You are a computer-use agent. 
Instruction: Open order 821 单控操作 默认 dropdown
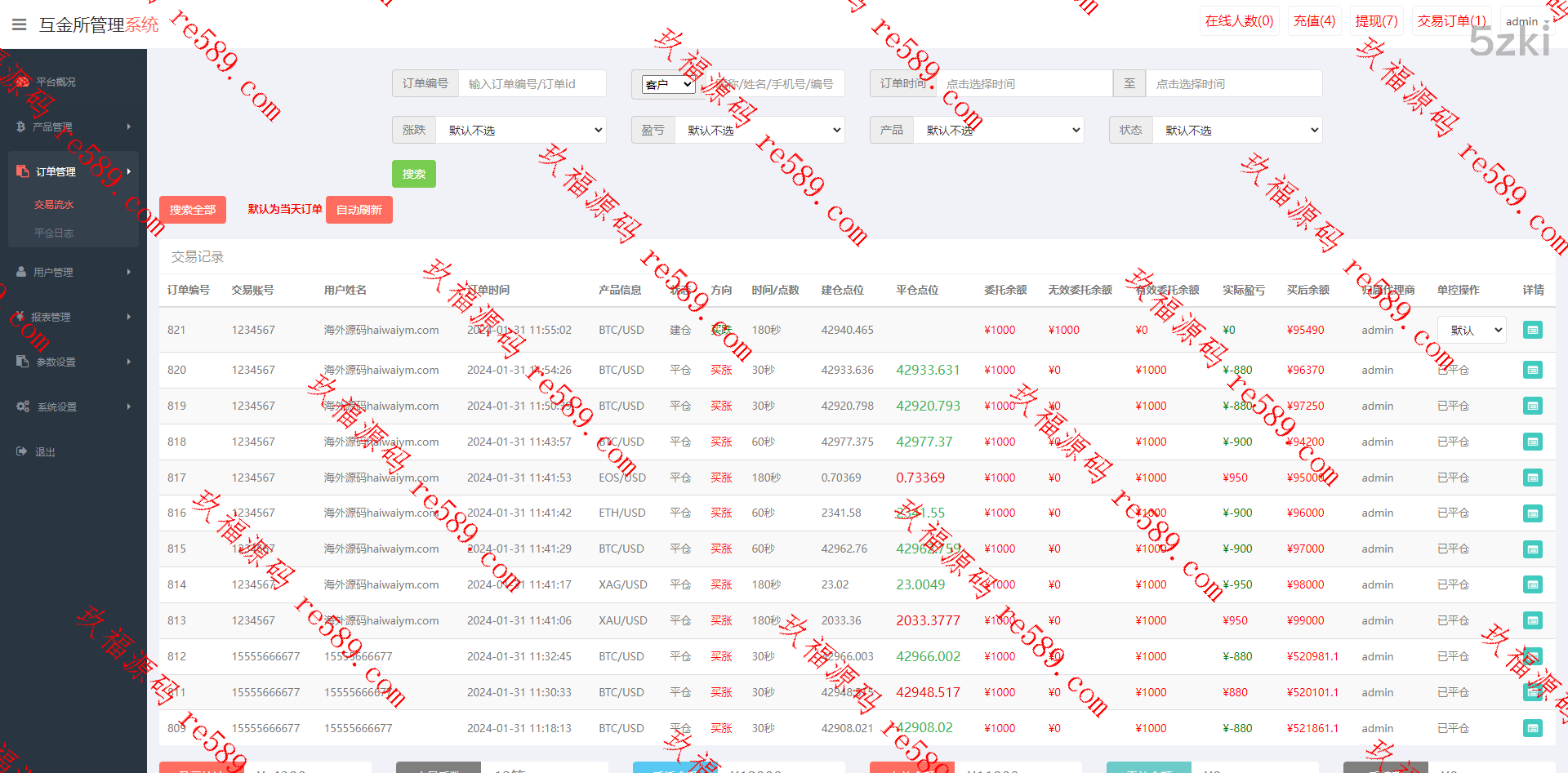click(1472, 330)
